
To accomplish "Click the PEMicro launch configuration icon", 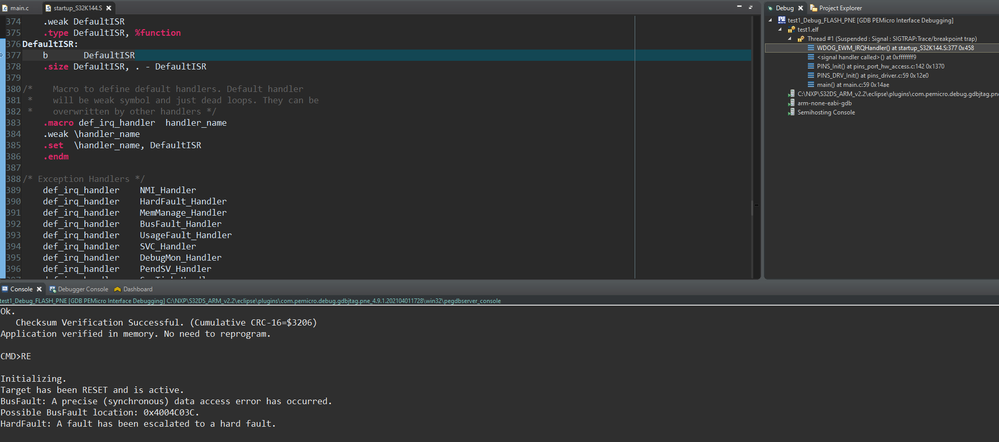I will [781, 20].
